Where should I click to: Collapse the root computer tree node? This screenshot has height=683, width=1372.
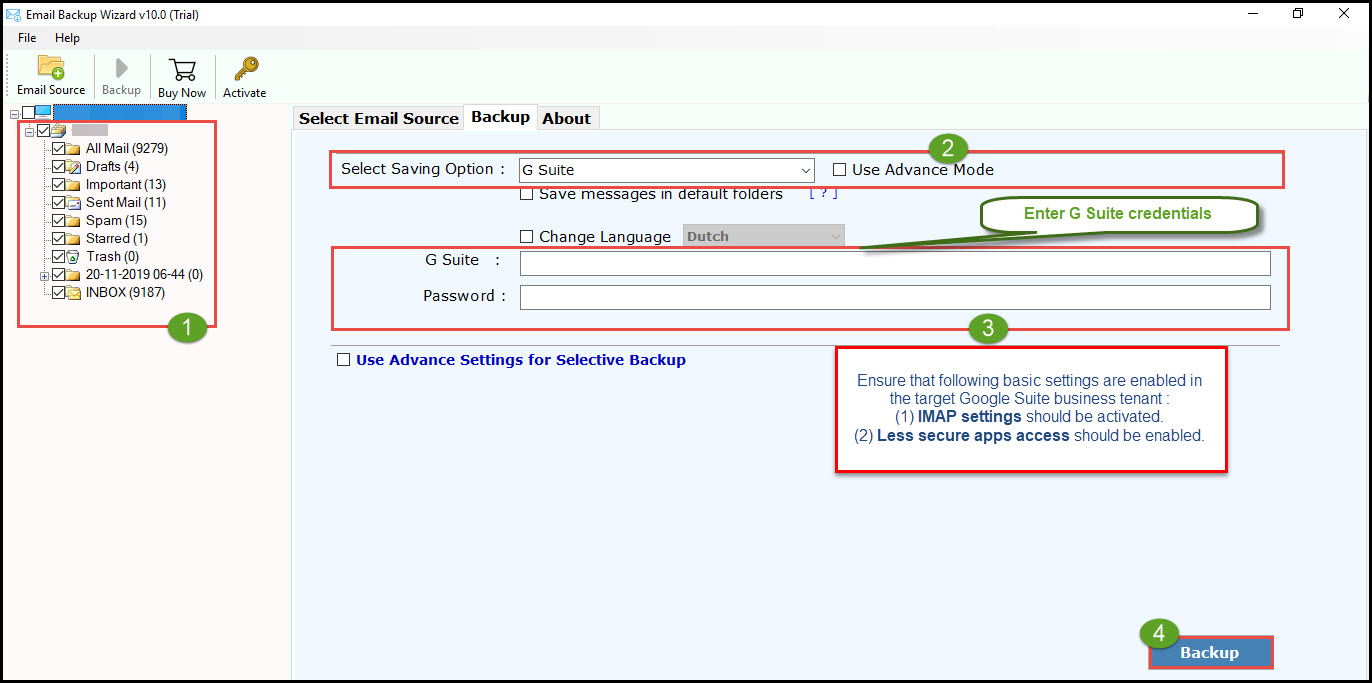[x=13, y=112]
